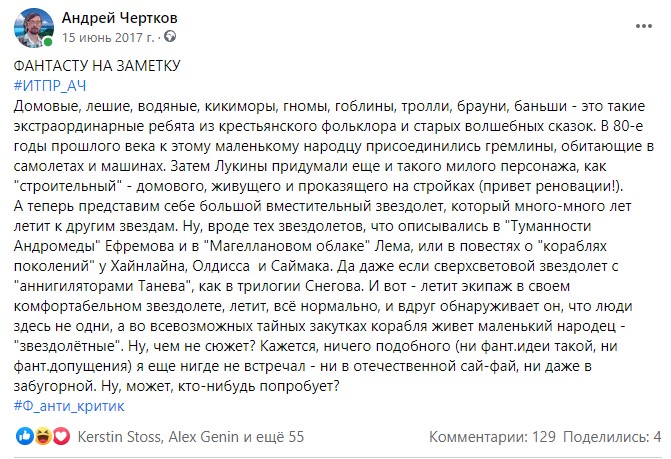Show the reactions list via 'и ещё 55'
The height and width of the screenshot is (459, 671).
click(276, 437)
